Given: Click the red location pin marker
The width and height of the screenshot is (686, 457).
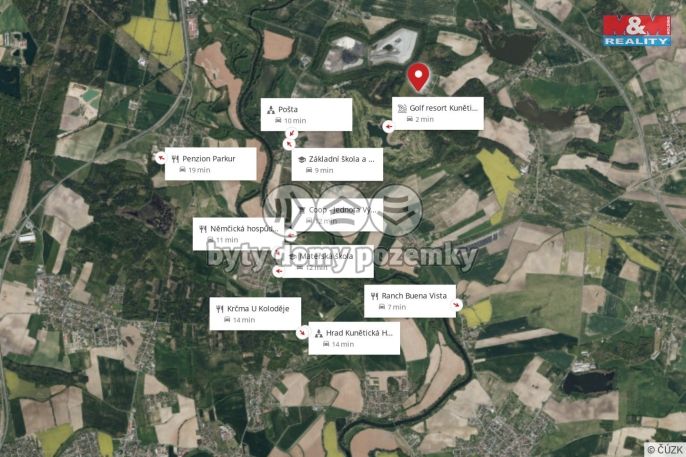Looking at the screenshot, I should [418, 77].
